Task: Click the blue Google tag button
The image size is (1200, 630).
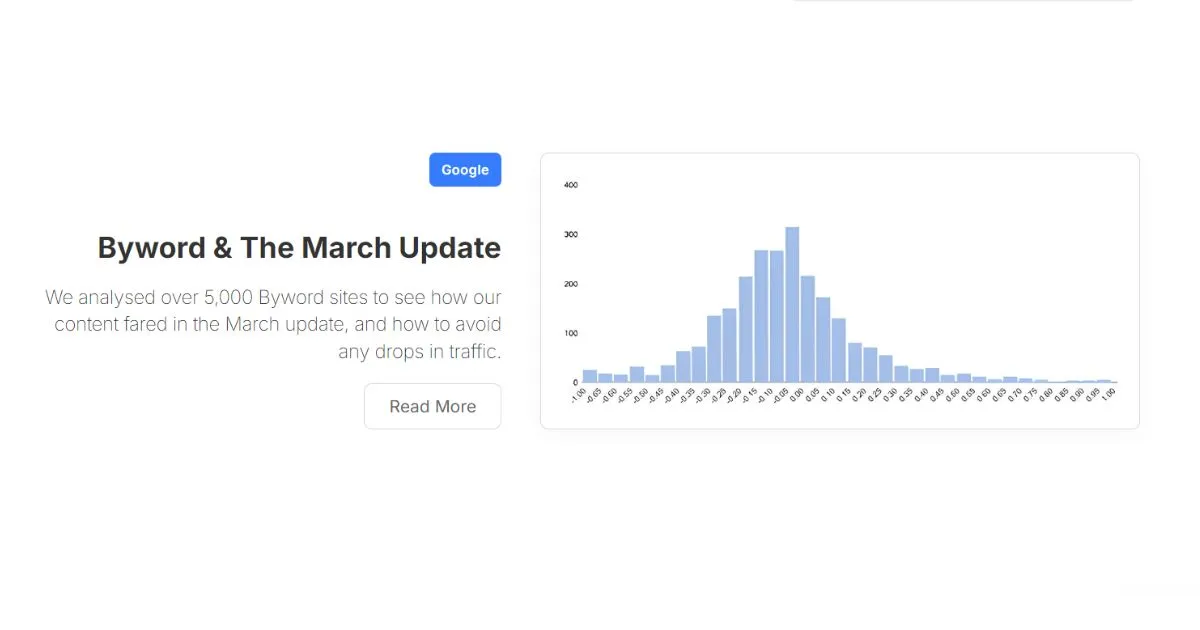Action: click(465, 170)
